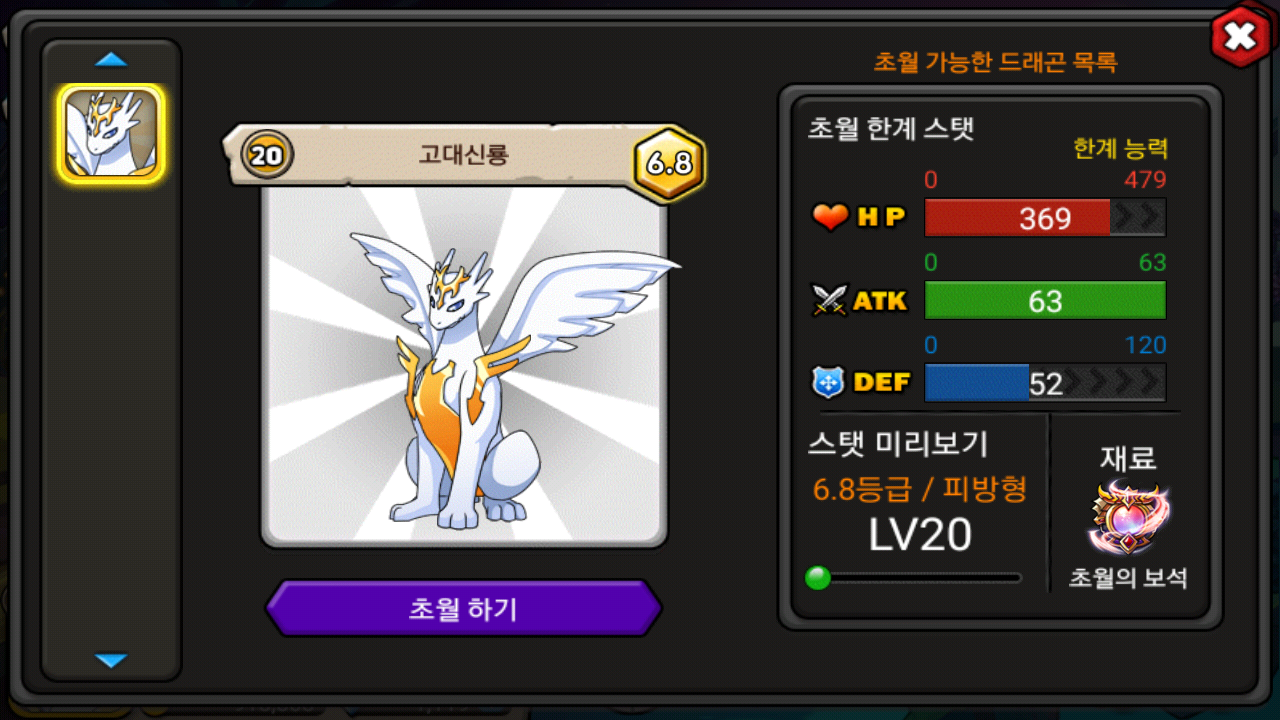The image size is (1280, 720).
Task: Close the transcendence dialog with the red X
Action: tap(1240, 38)
